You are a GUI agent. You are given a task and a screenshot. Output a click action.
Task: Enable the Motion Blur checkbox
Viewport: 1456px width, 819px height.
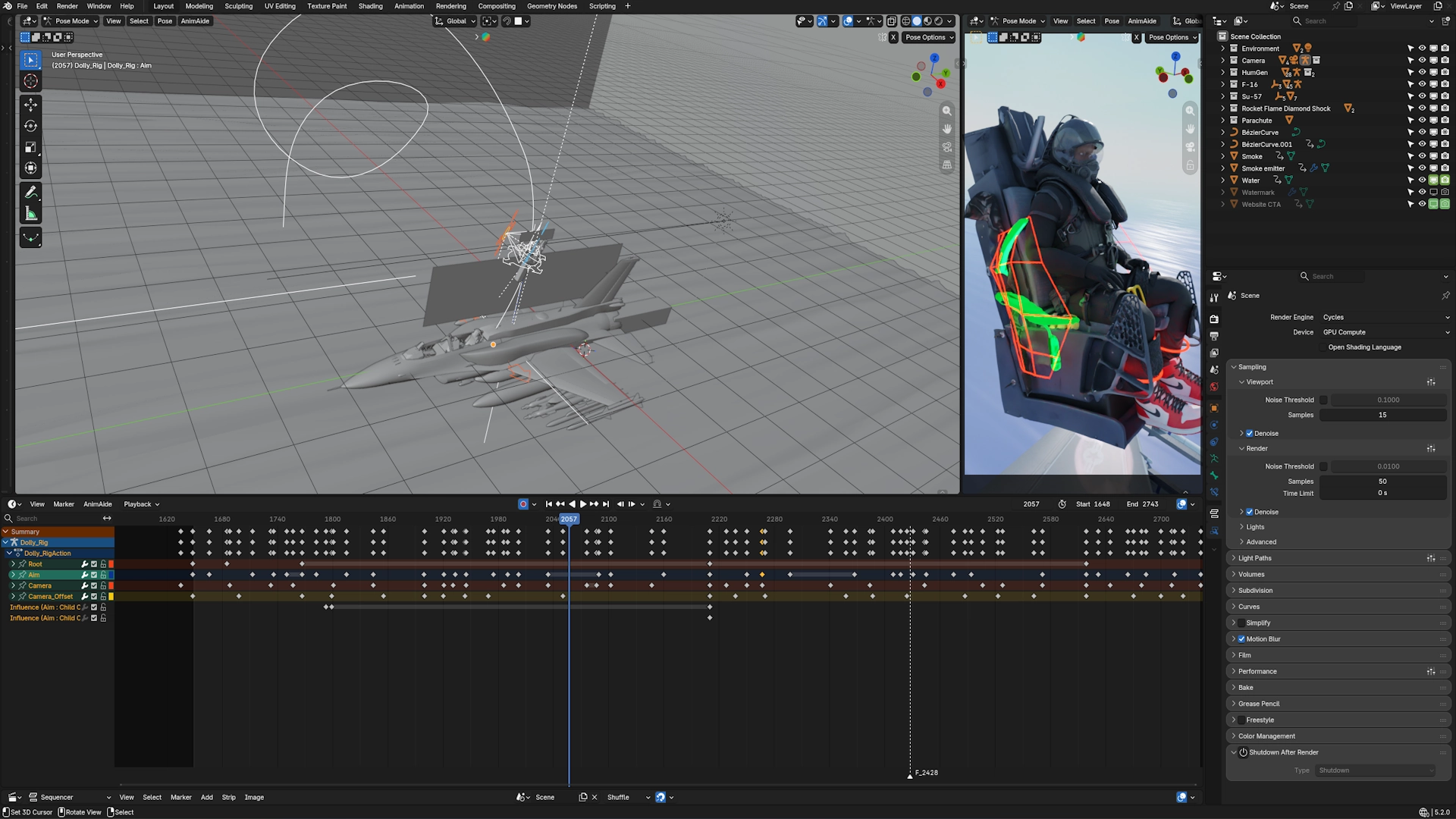click(1241, 639)
